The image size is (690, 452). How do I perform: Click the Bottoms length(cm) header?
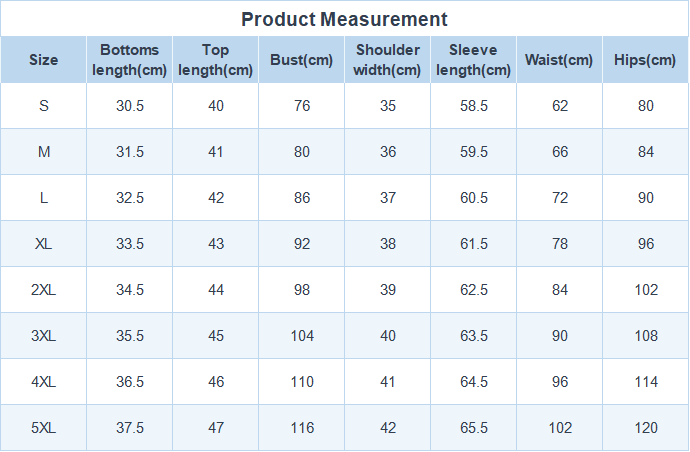(129, 60)
